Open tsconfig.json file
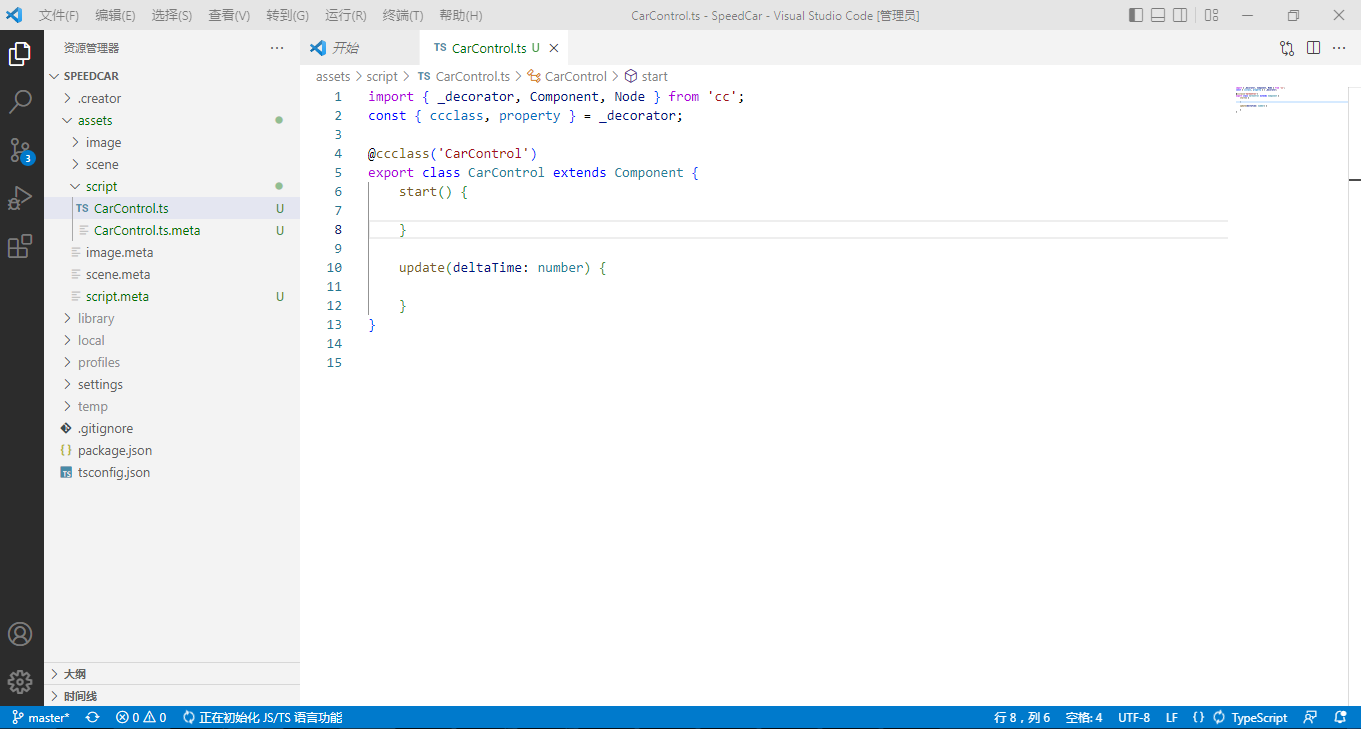Image resolution: width=1361 pixels, height=729 pixels. (172, 472)
